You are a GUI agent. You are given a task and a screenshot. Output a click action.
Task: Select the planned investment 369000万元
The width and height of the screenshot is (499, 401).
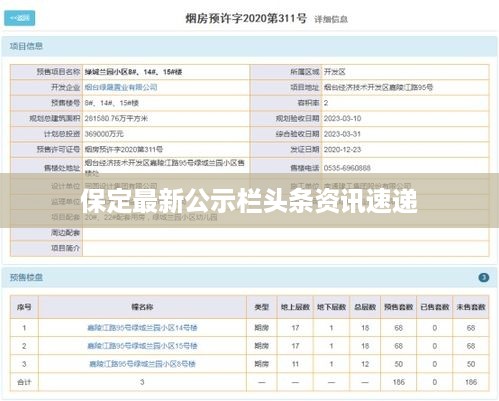104,134
